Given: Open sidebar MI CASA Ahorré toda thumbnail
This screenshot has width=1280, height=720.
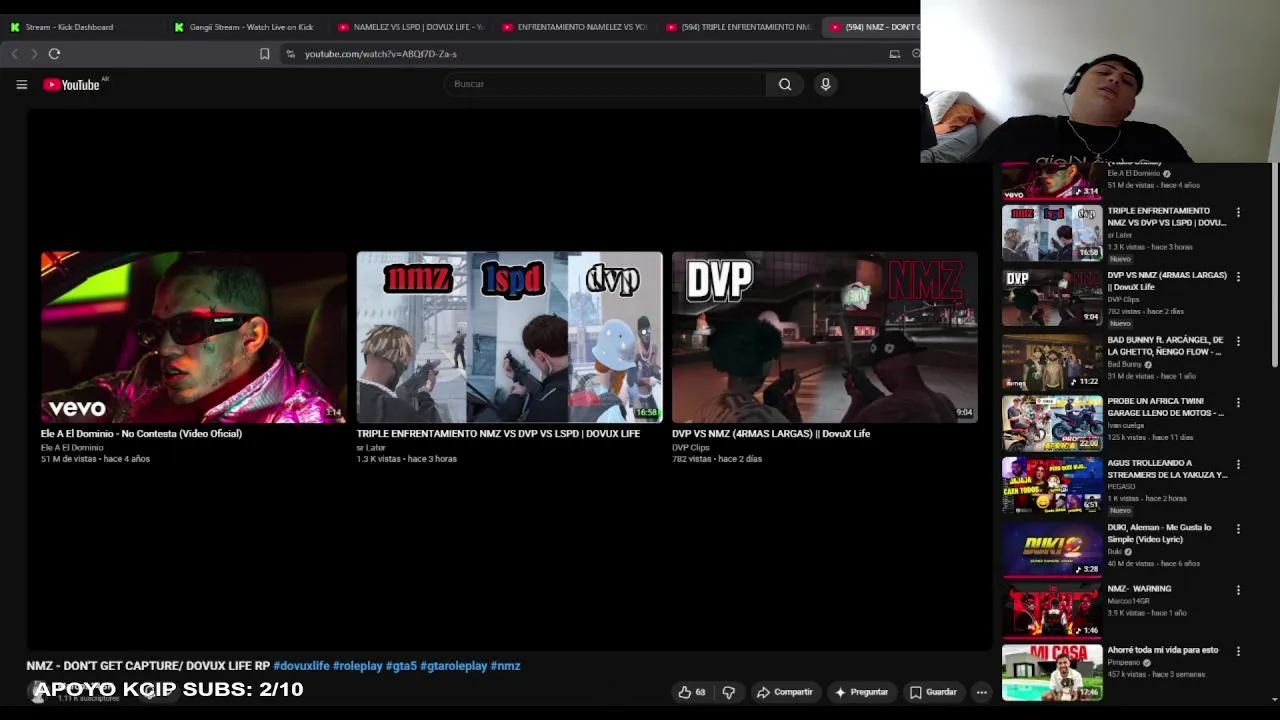Looking at the screenshot, I should click(x=1052, y=671).
